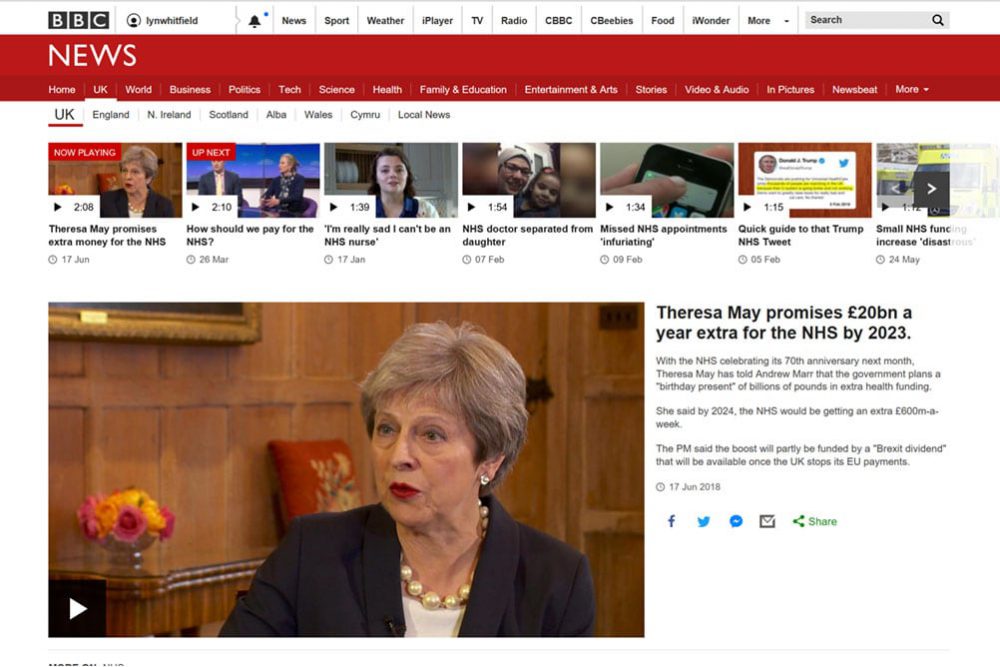
Task: Play the 2:10 'How should we pay' clip
Action: click(253, 180)
